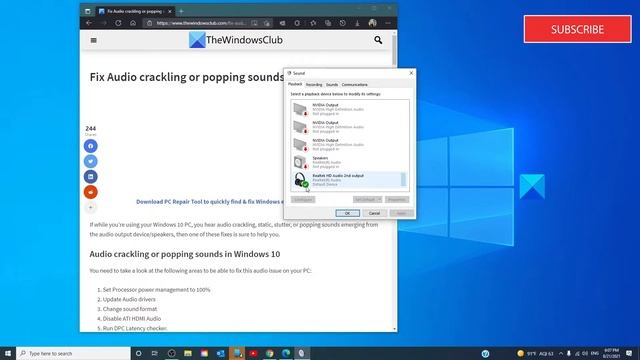The image size is (640, 360).
Task: Select the Playback tab in Sound dialog
Action: [295, 84]
